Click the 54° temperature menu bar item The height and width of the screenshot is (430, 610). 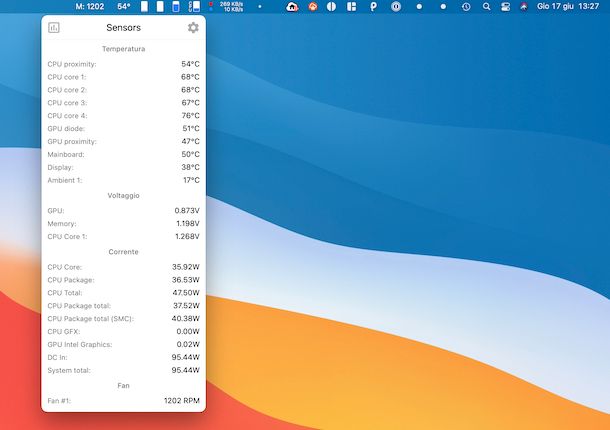124,7
